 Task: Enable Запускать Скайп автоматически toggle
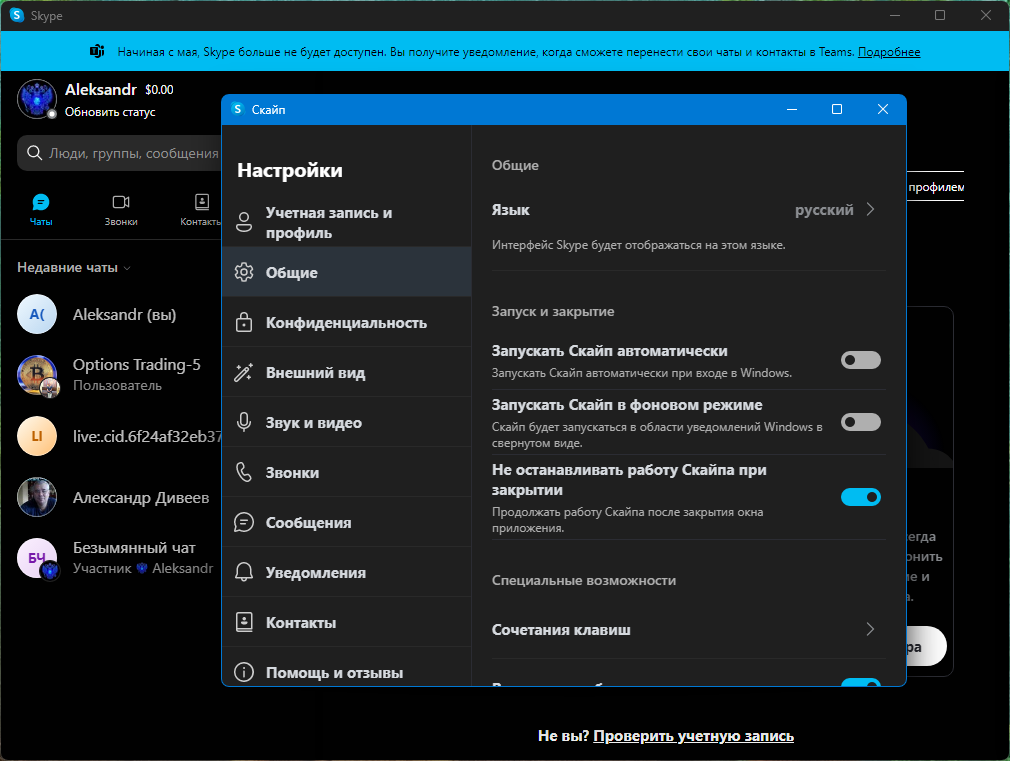861,360
